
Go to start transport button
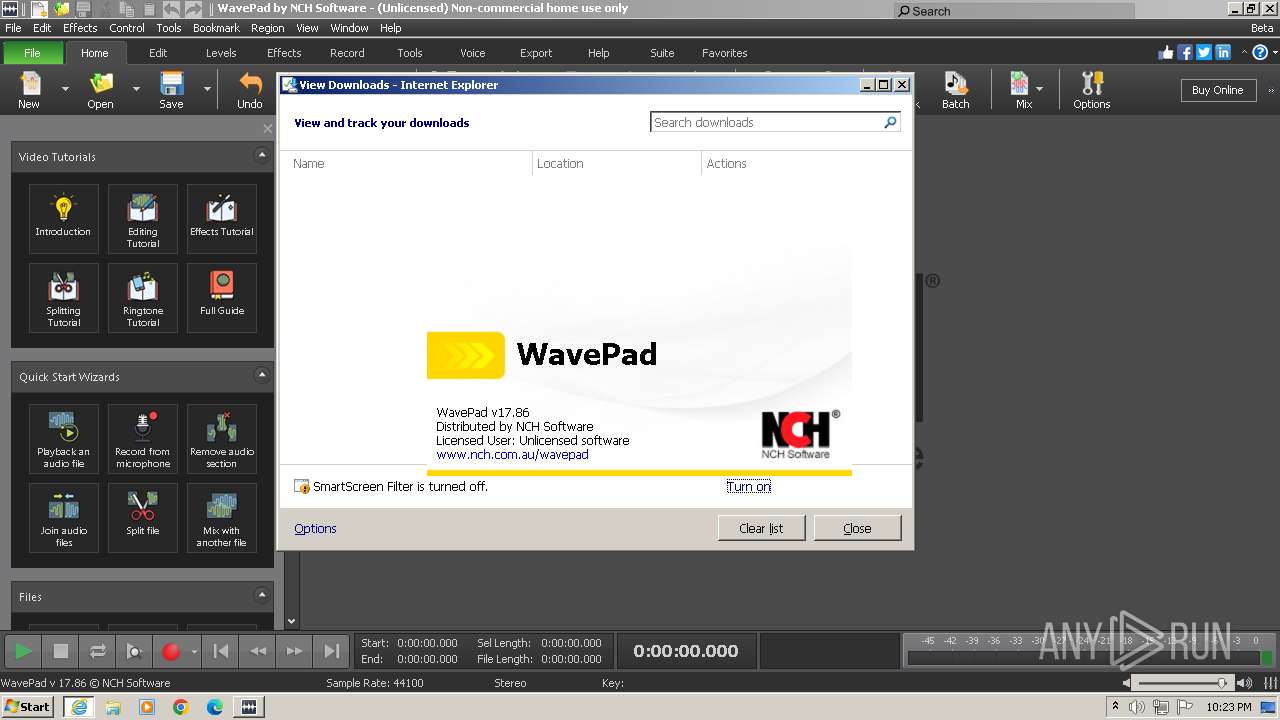click(221, 651)
